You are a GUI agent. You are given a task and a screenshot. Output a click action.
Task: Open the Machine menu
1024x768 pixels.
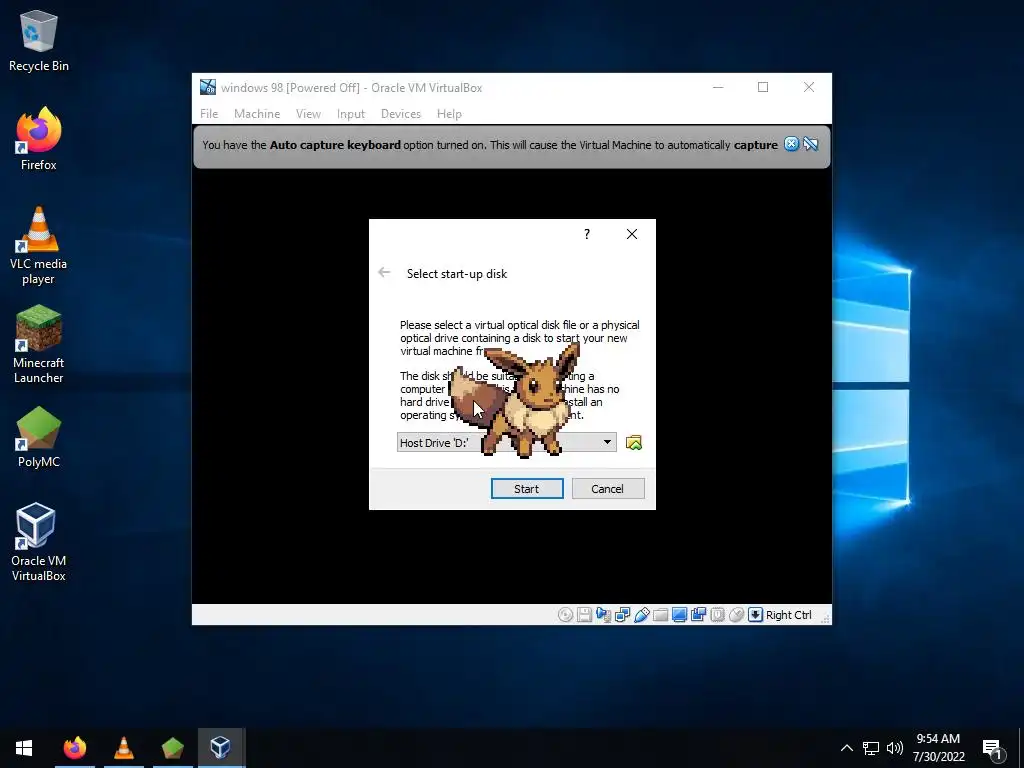pyautogui.click(x=257, y=114)
